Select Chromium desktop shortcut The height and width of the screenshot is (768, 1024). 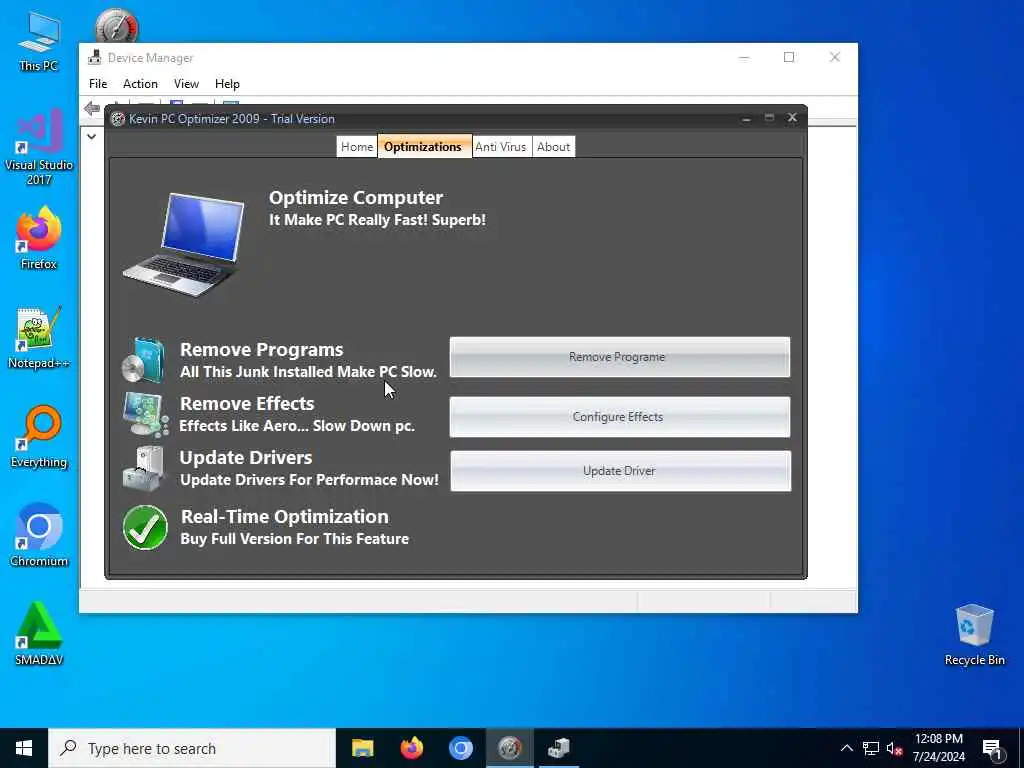point(39,536)
